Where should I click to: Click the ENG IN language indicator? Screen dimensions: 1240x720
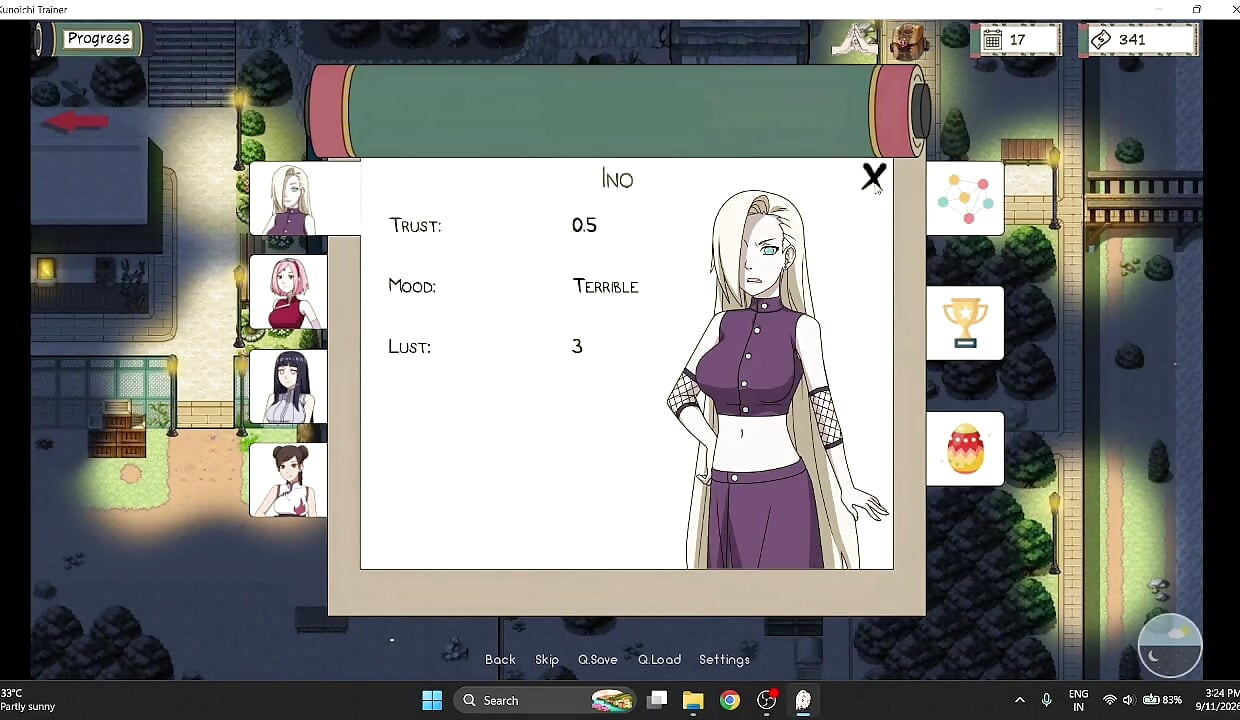[1078, 700]
